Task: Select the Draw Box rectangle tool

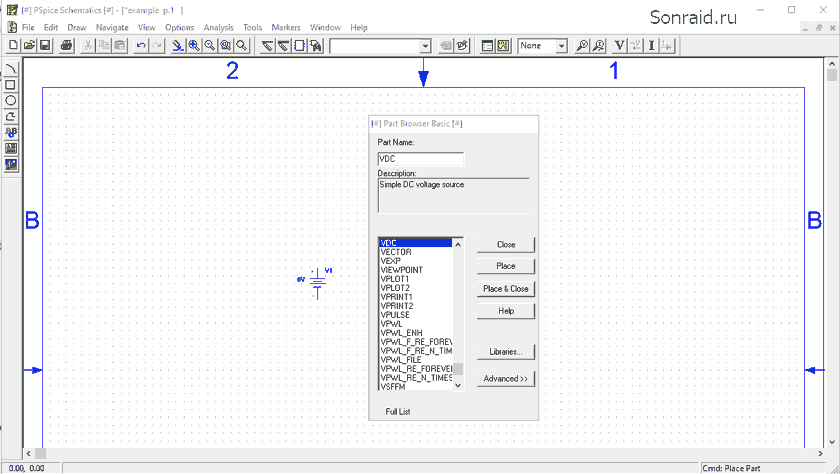Action: coord(11,85)
